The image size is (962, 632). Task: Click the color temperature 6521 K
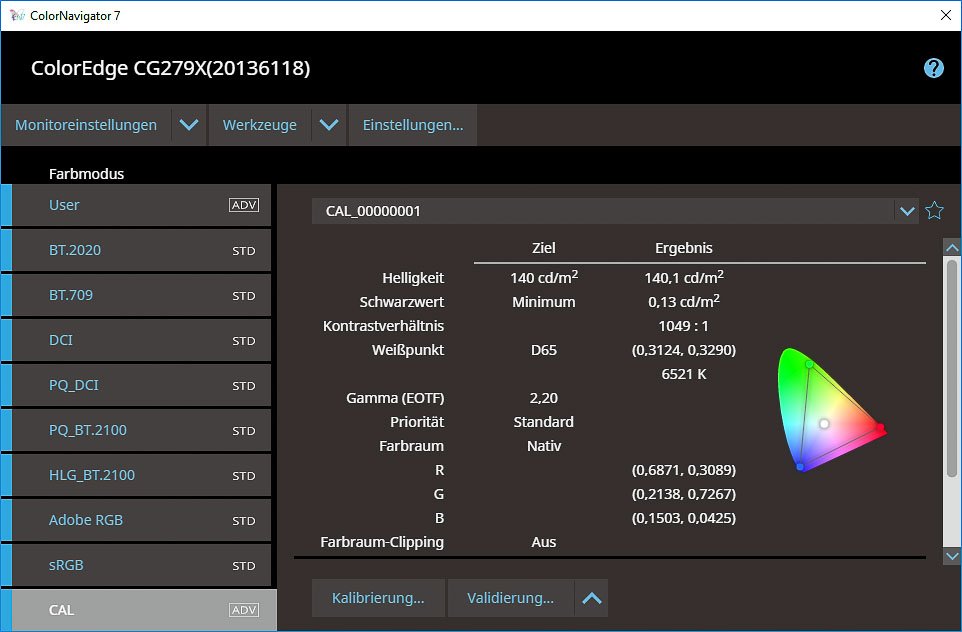point(683,374)
